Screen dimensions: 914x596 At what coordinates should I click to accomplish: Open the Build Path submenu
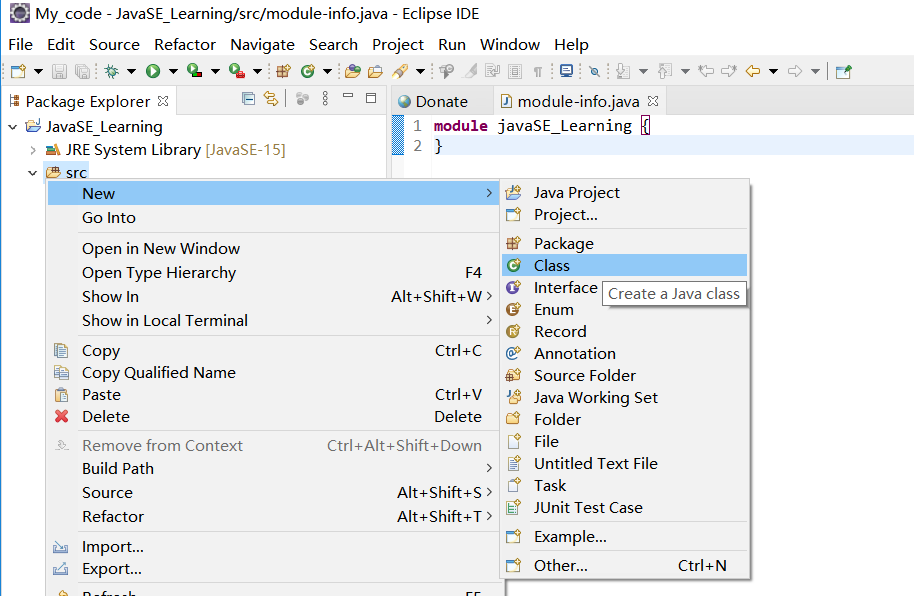point(273,468)
